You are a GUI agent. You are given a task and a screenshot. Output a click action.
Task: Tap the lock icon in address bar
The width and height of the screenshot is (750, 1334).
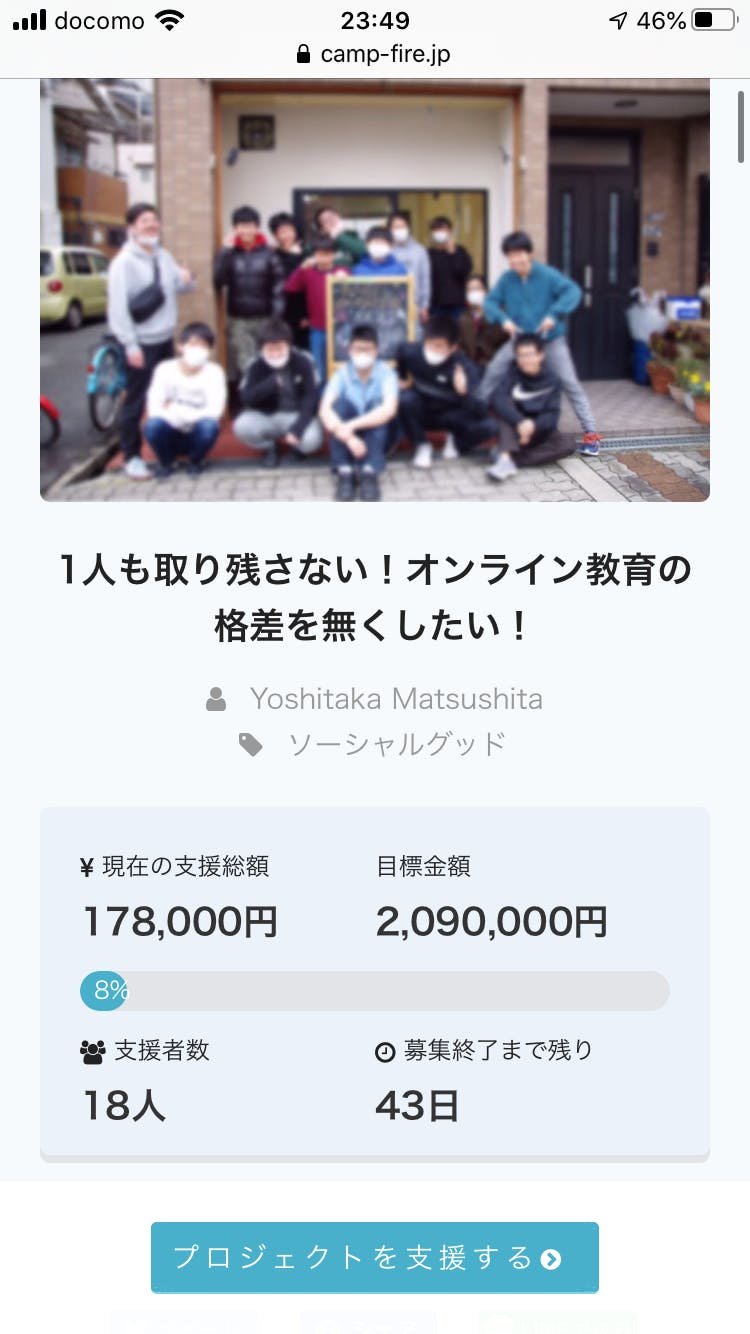[x=304, y=54]
